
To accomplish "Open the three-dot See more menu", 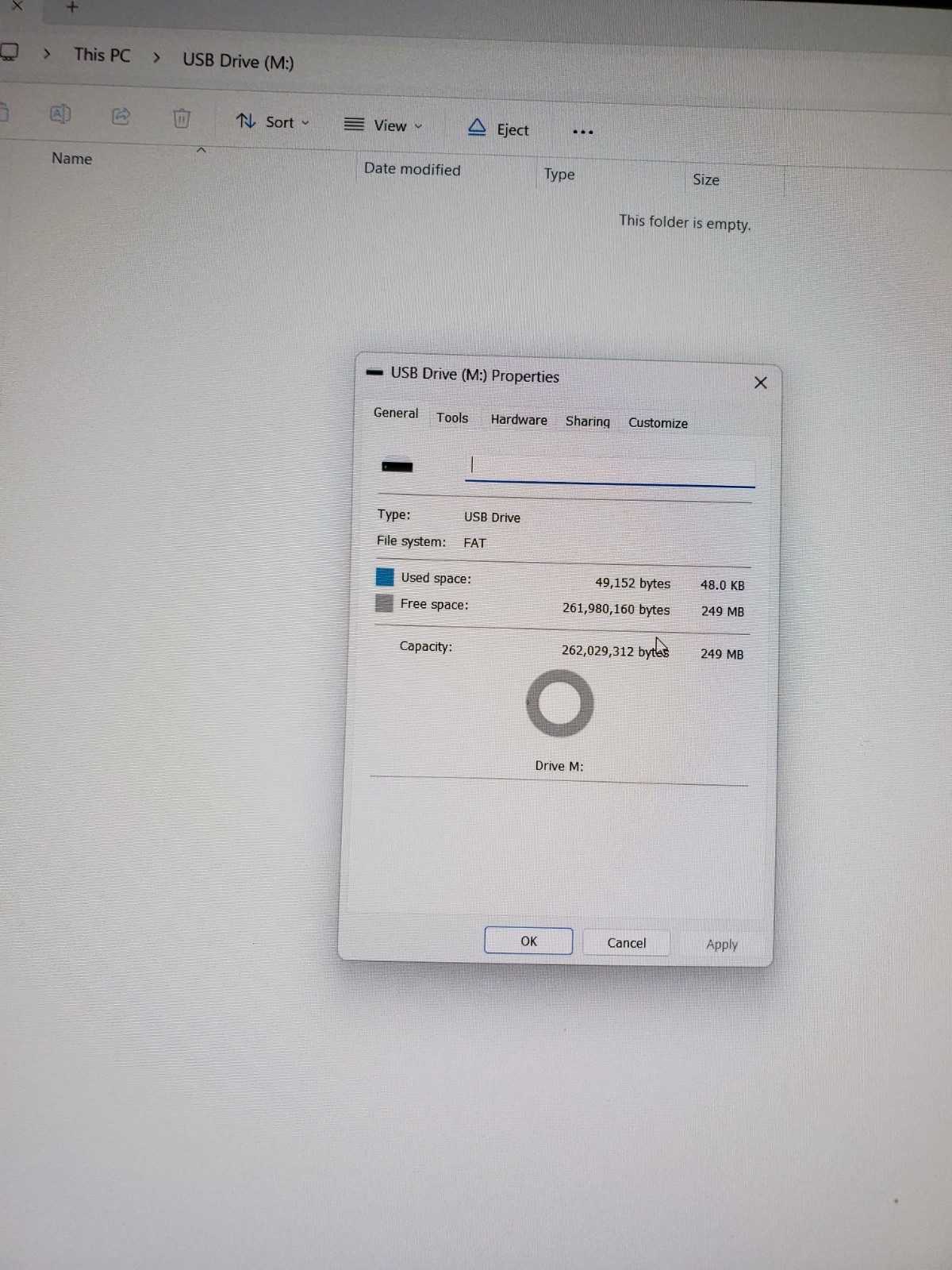I will coord(583,132).
